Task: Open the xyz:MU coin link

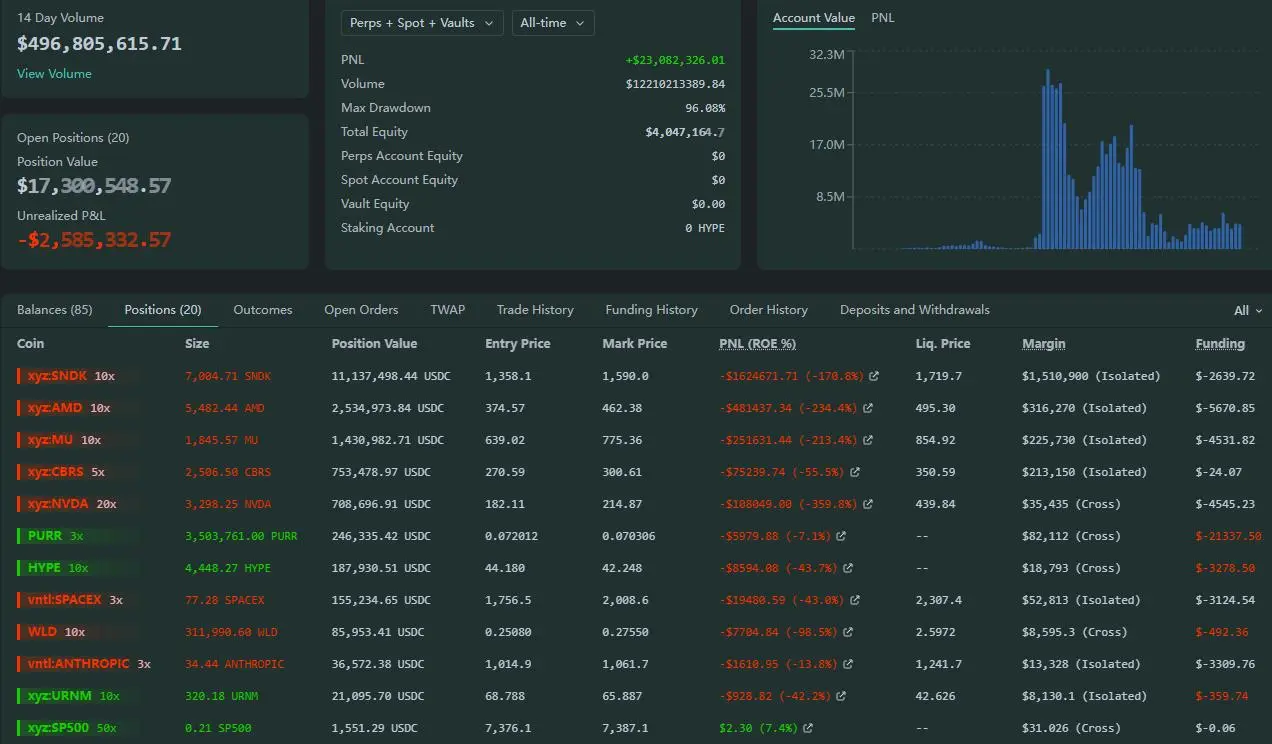Action: click(52, 440)
